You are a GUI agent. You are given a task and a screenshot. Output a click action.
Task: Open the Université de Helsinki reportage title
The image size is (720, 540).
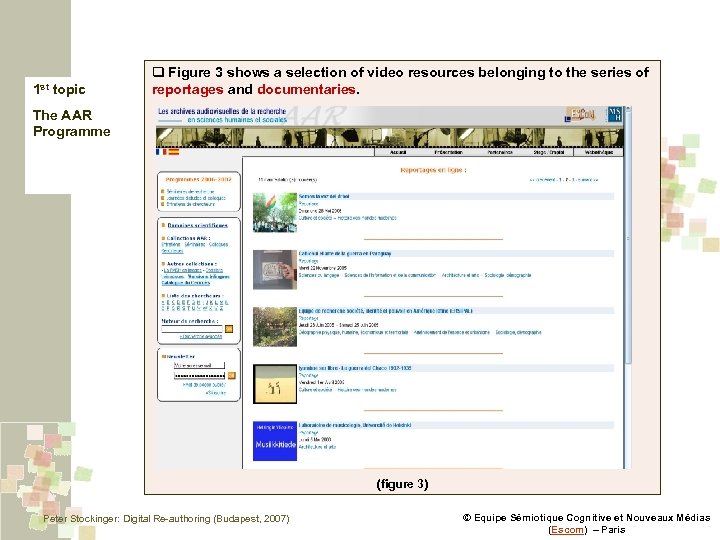pos(355,425)
